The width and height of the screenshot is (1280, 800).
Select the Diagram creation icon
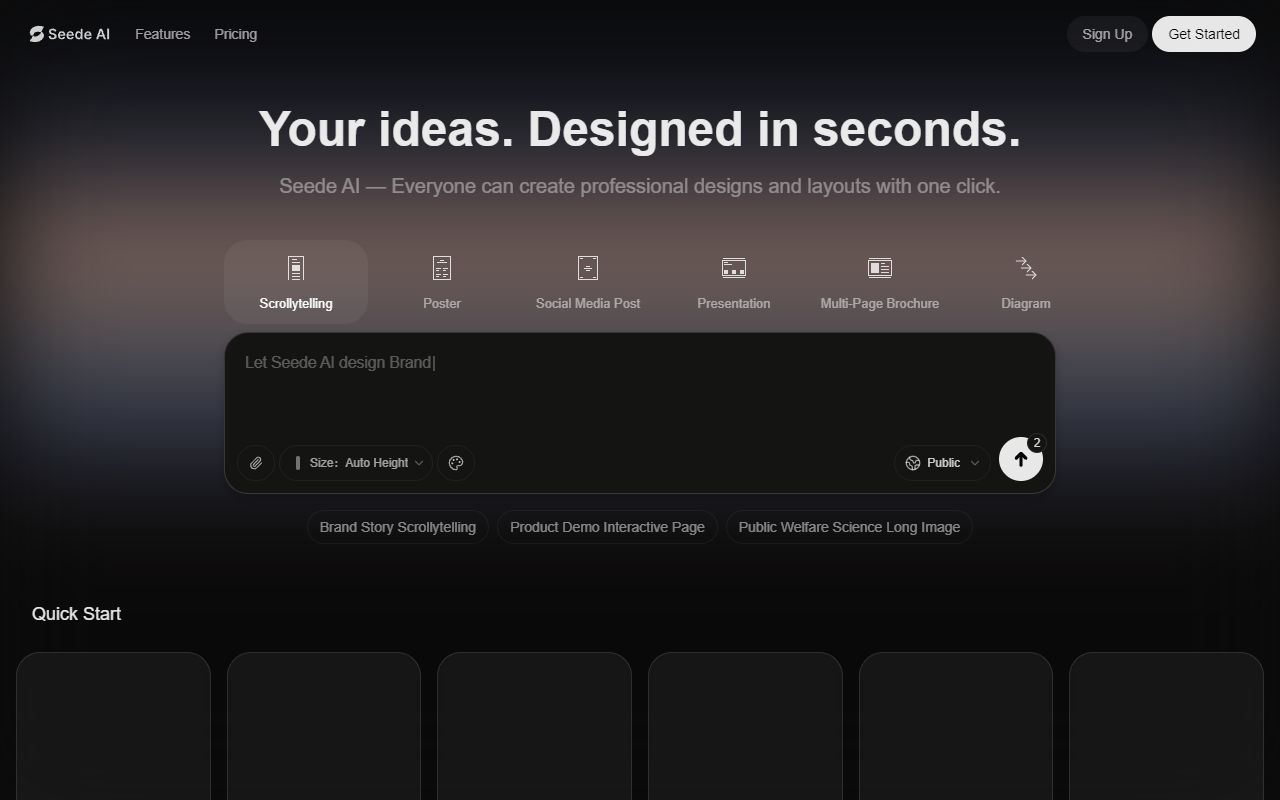click(1026, 268)
